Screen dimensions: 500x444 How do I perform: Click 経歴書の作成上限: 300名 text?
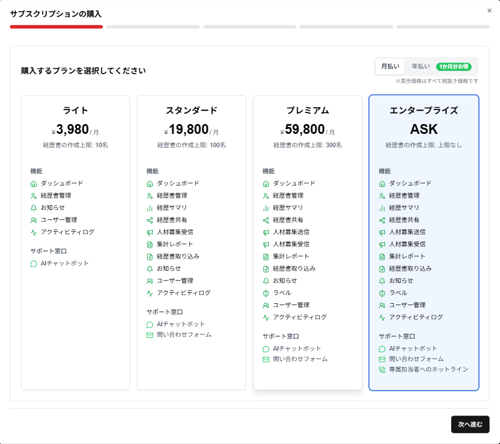coord(308,145)
